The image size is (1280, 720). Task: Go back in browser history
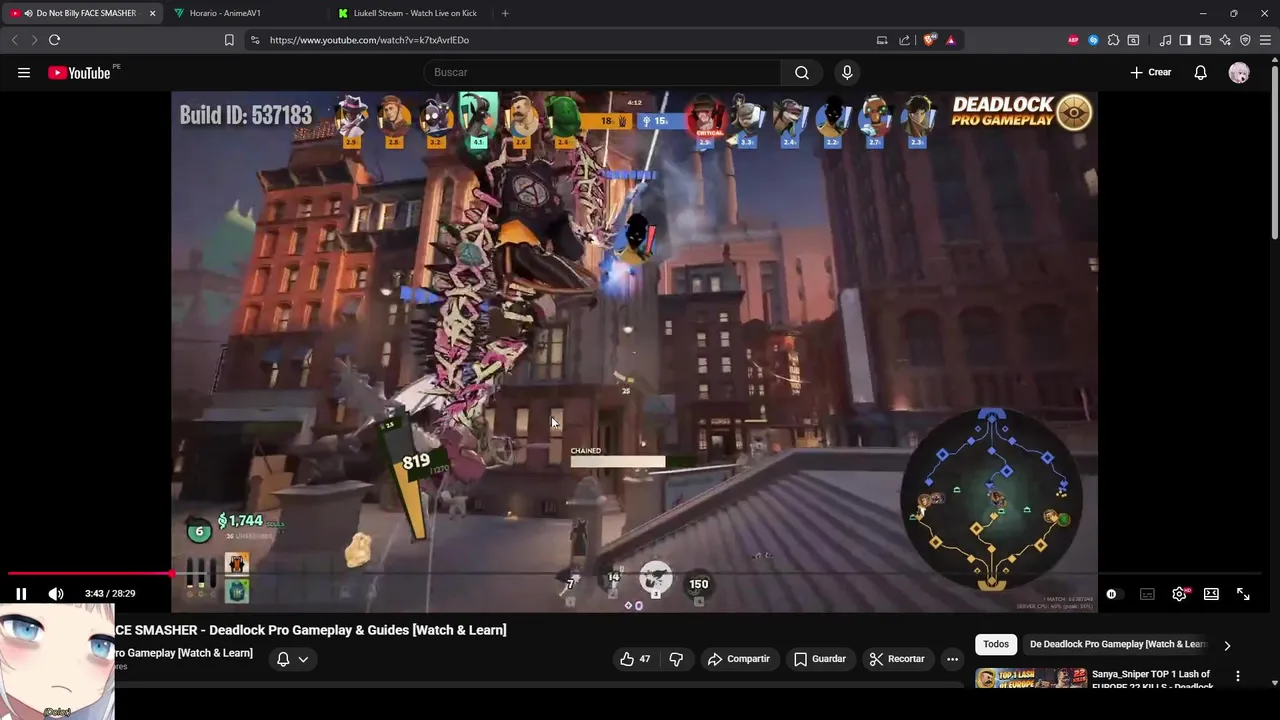coord(15,40)
